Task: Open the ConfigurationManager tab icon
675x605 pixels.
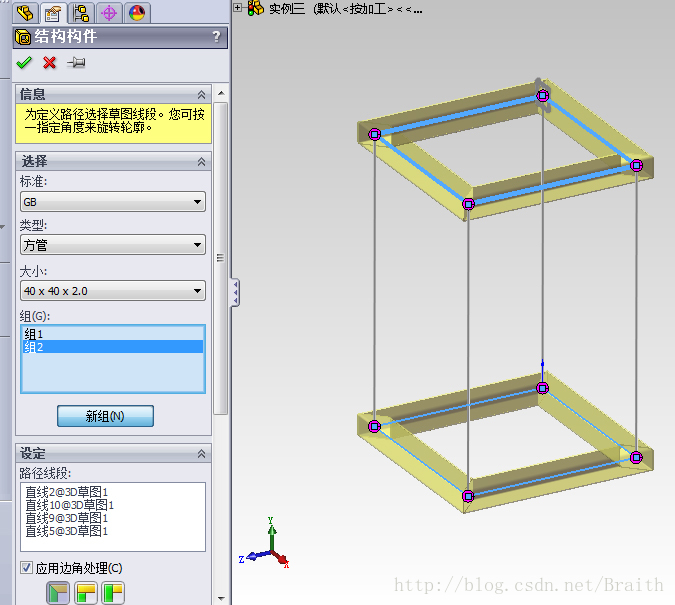Action: [x=81, y=12]
